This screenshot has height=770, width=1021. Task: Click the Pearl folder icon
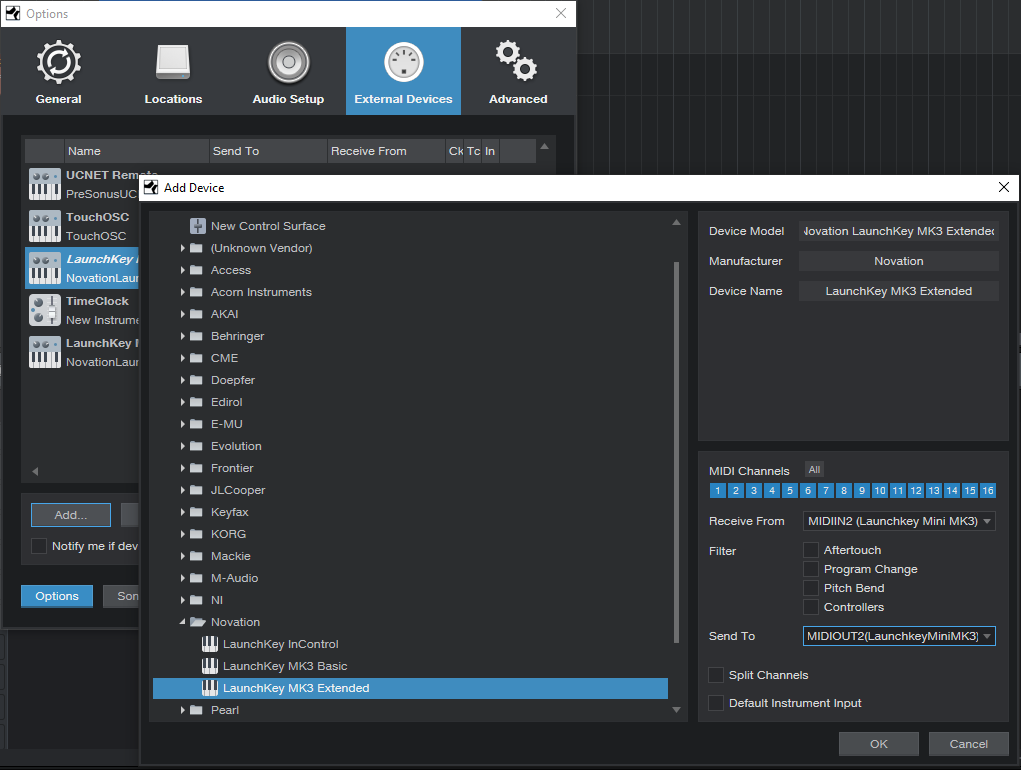[x=196, y=710]
